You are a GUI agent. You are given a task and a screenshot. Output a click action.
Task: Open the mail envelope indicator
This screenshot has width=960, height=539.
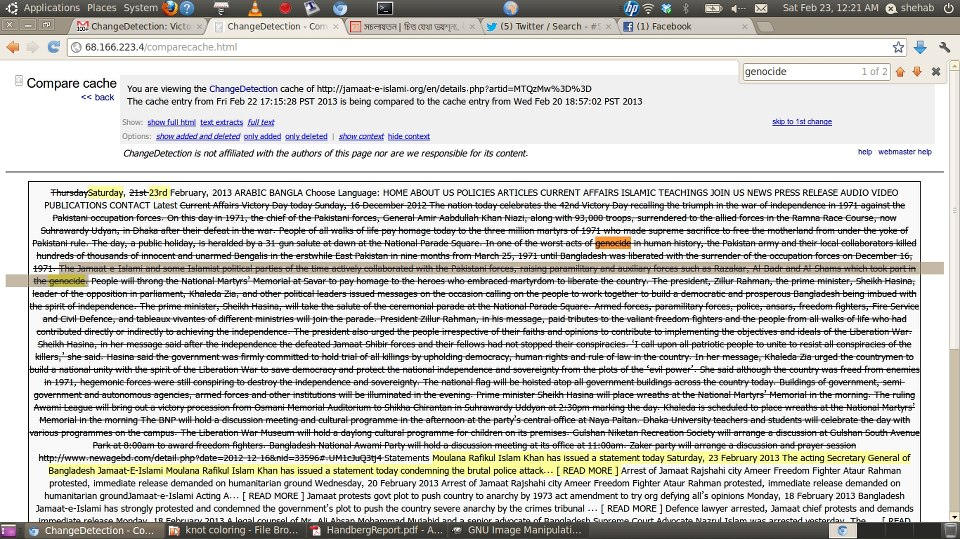(761, 8)
